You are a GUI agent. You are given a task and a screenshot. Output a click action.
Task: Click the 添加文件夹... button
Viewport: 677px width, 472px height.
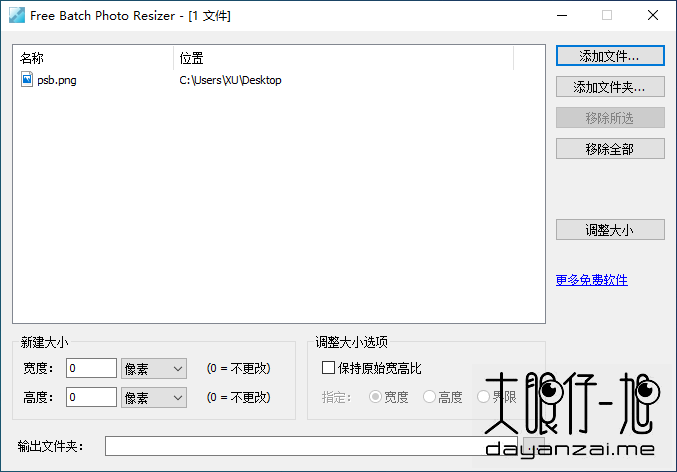pos(610,87)
